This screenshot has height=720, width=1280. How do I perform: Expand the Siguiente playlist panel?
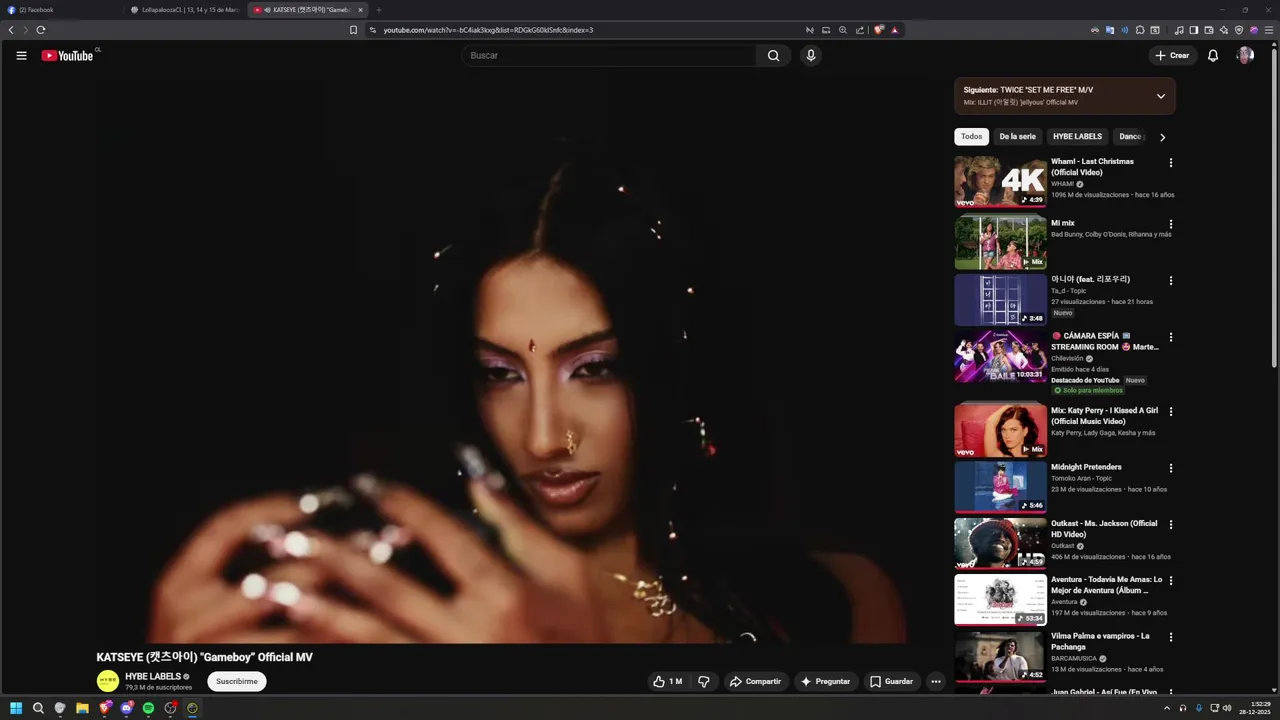[1161, 97]
